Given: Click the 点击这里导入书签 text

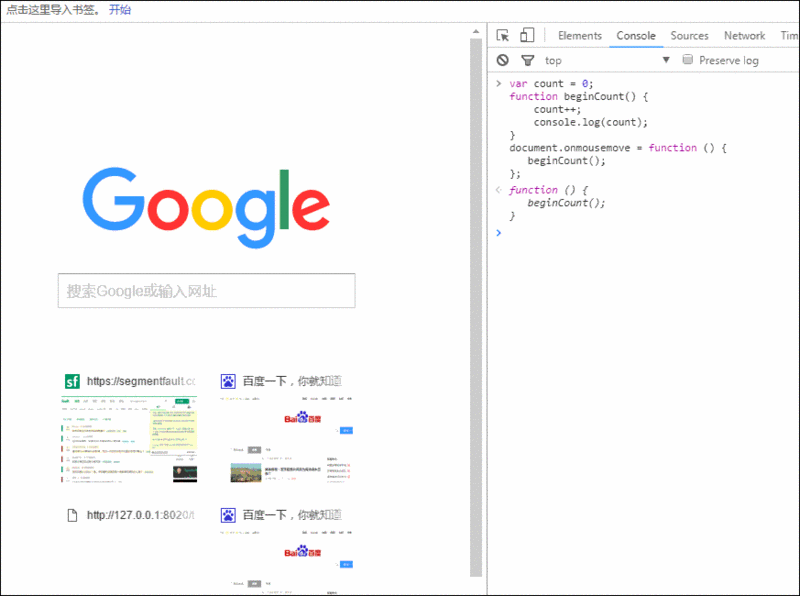Looking at the screenshot, I should [x=54, y=10].
